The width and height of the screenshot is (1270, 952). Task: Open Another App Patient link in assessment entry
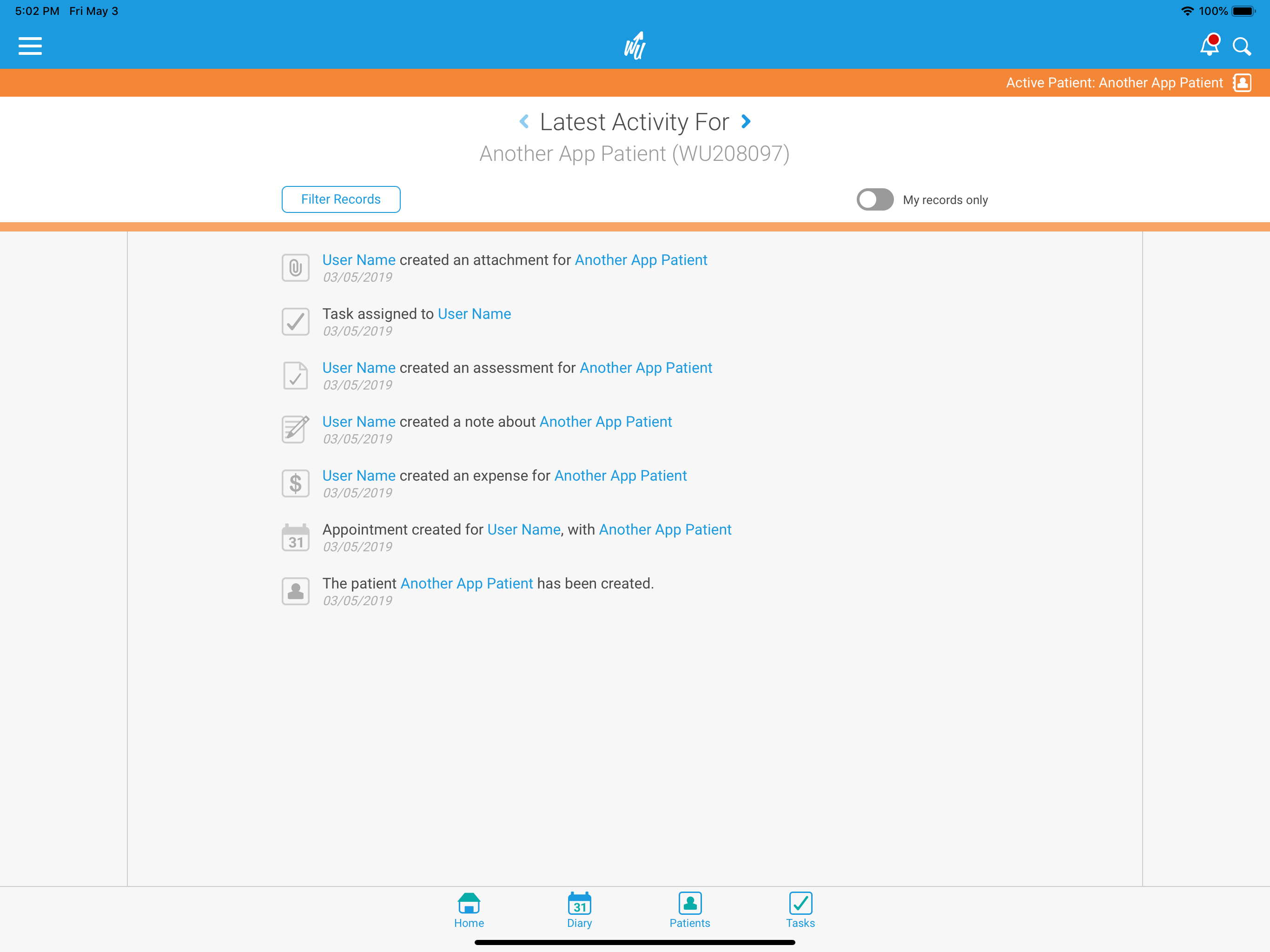[646, 368]
